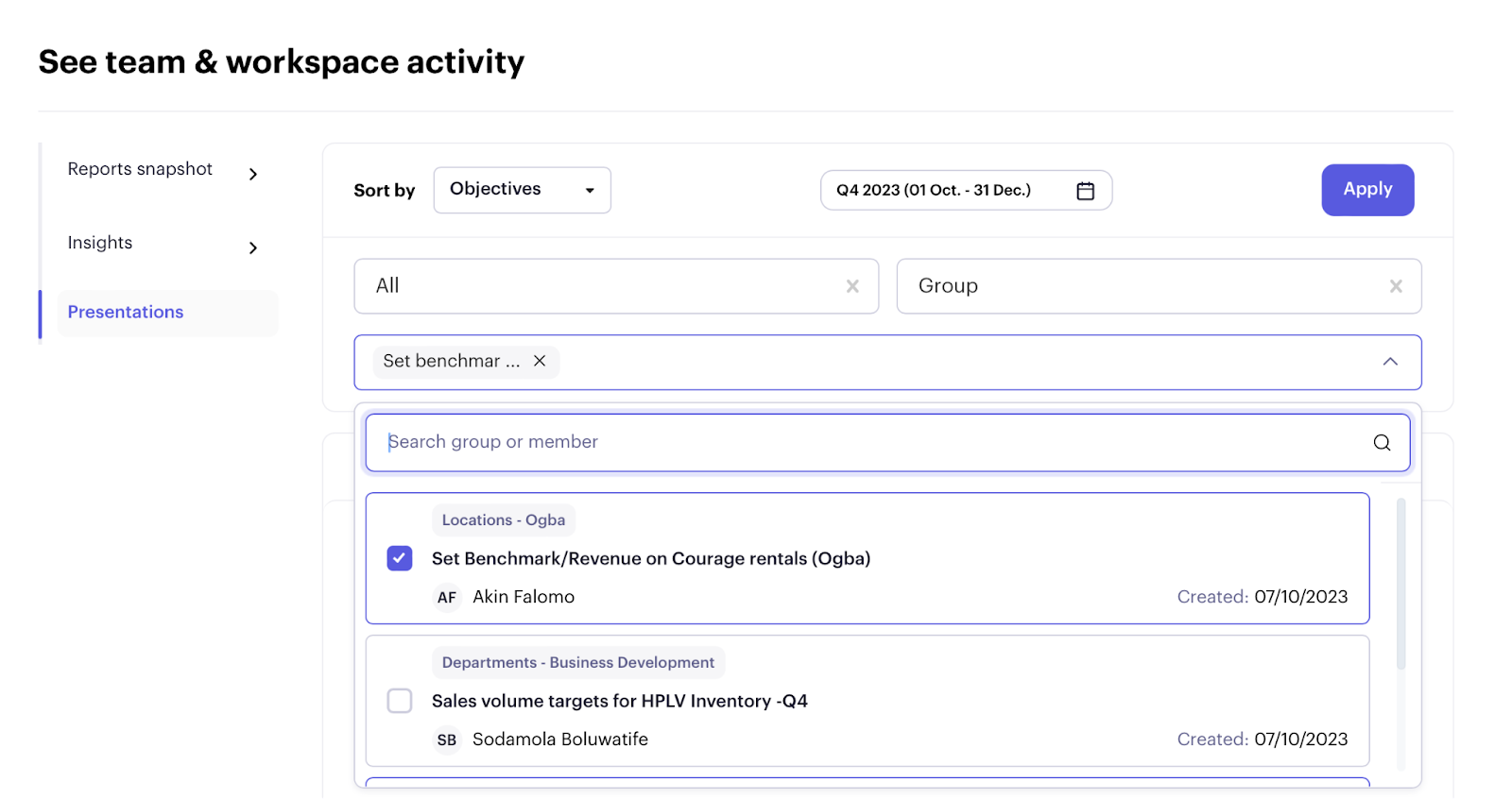Uncheck Set Benchmark/Revenue on Courage rentals checkbox
1512x799 pixels.
pos(400,558)
